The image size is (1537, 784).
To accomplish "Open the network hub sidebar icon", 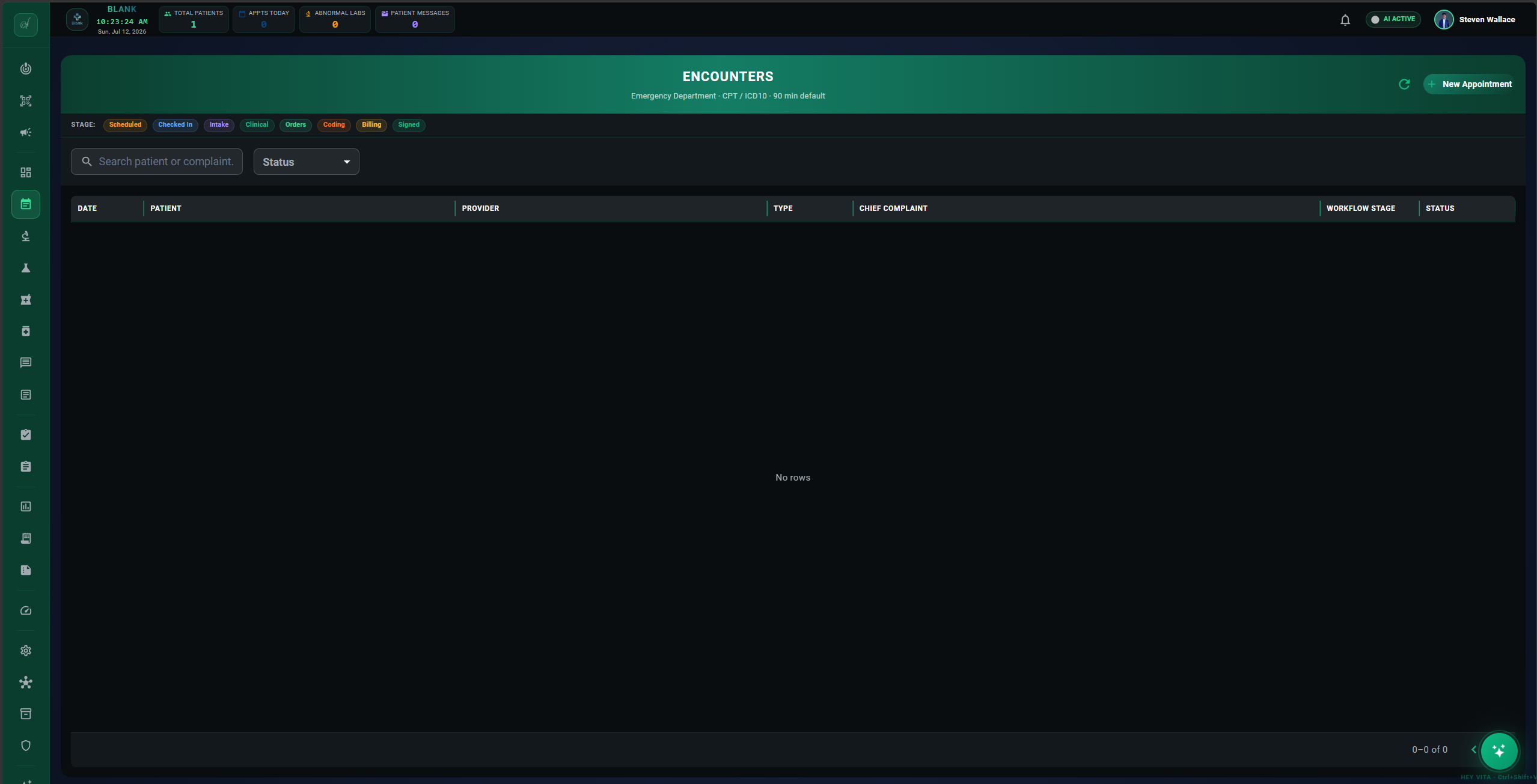I will click(25, 682).
